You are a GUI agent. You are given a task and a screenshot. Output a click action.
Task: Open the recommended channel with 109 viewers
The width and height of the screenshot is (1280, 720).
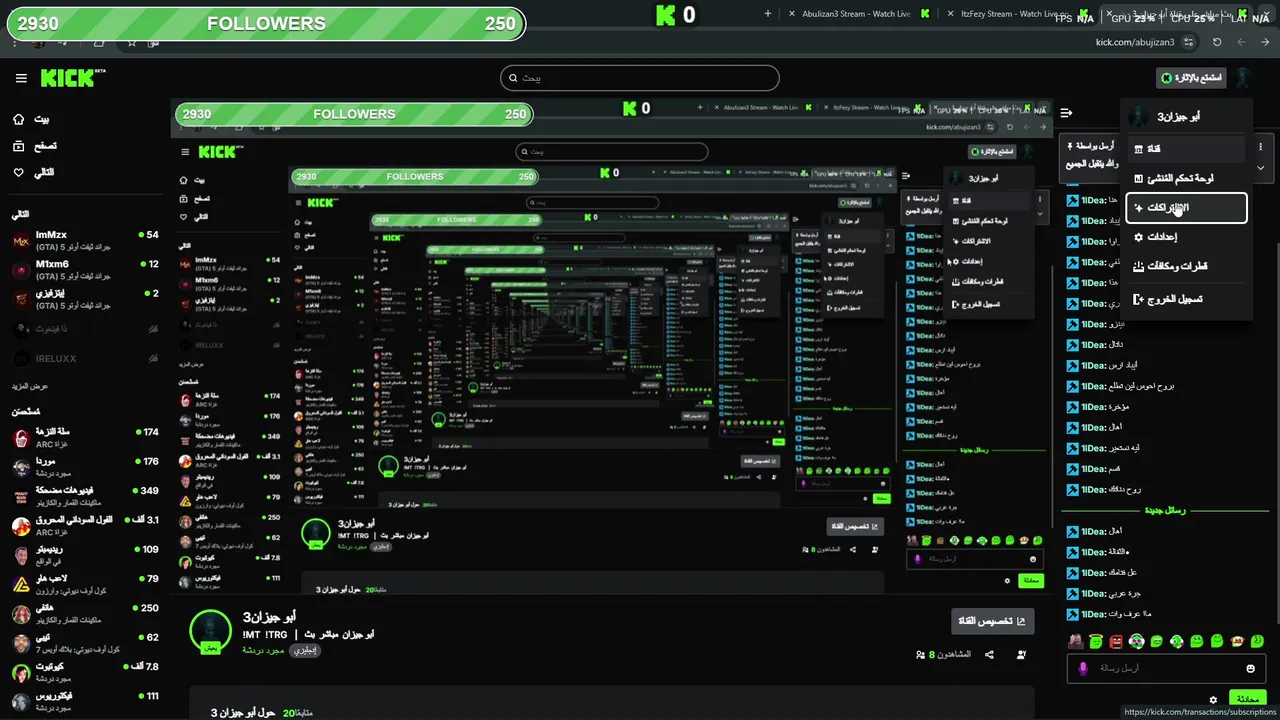85,555
